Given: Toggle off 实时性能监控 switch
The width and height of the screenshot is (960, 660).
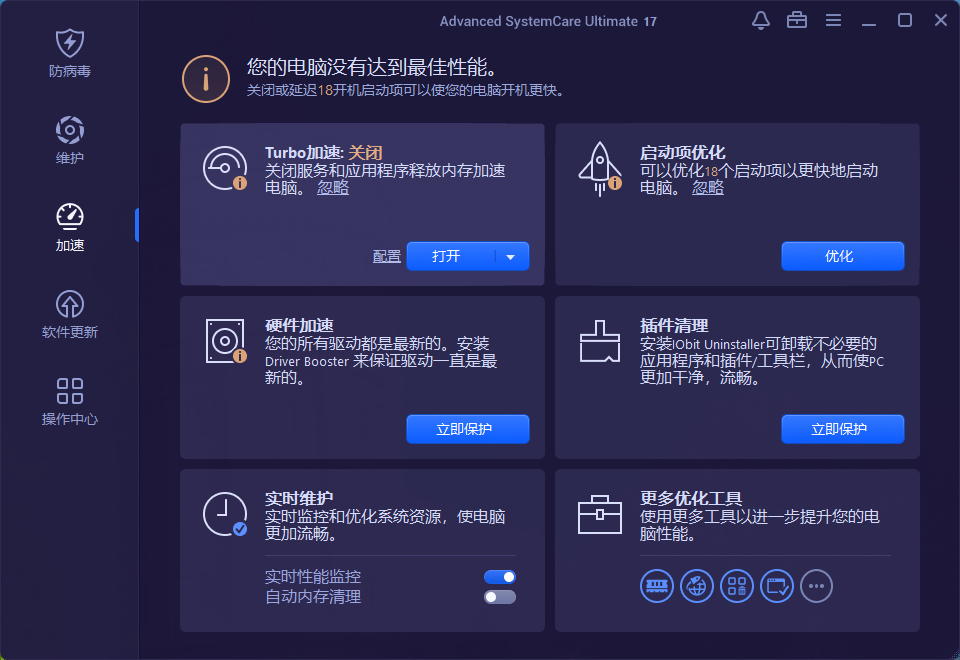Looking at the screenshot, I should tap(500, 577).
